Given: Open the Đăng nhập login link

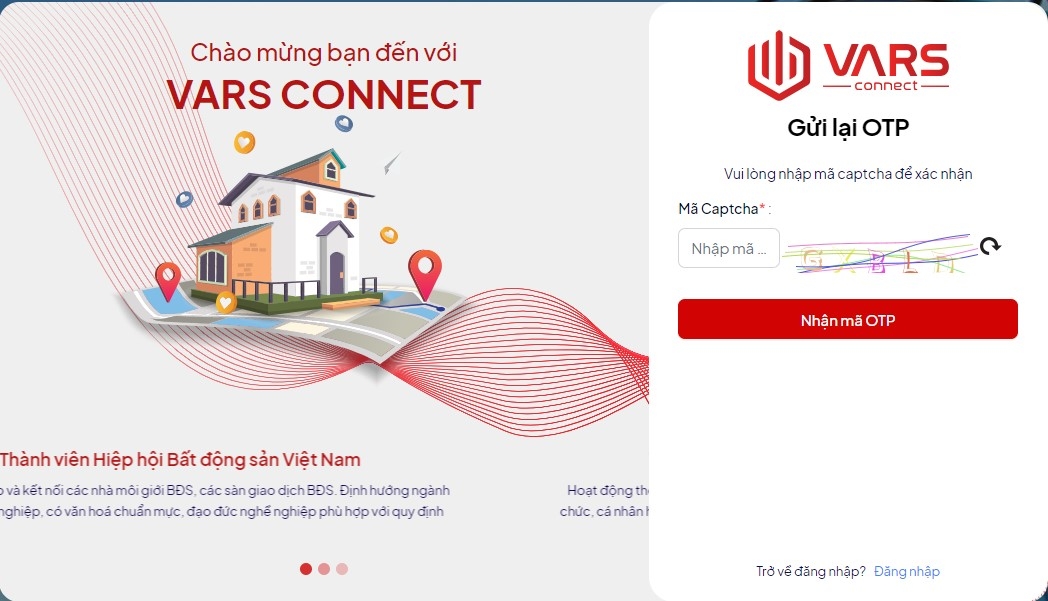Looking at the screenshot, I should [x=906, y=572].
